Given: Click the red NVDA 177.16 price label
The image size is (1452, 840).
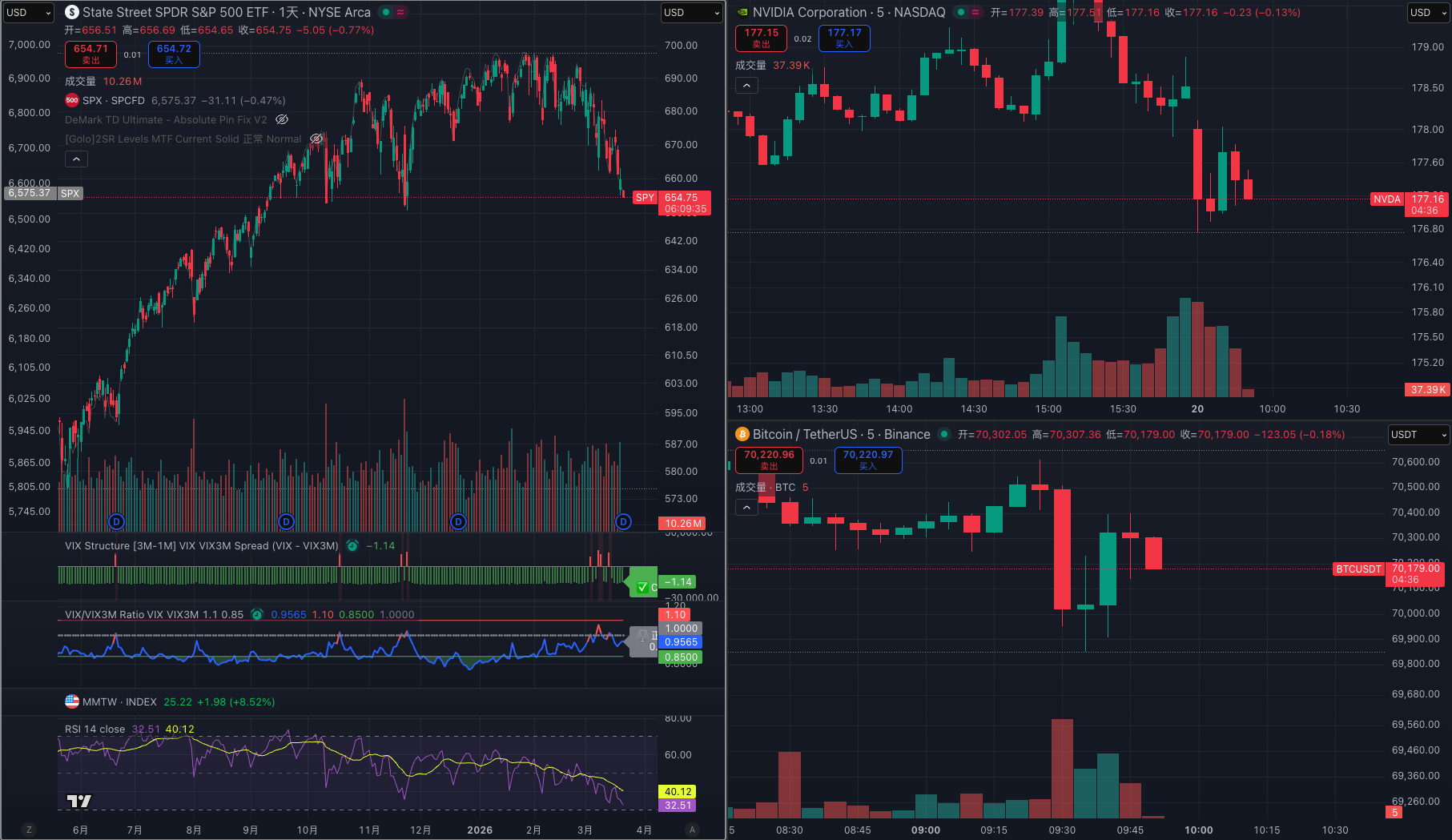Looking at the screenshot, I should (x=1410, y=204).
